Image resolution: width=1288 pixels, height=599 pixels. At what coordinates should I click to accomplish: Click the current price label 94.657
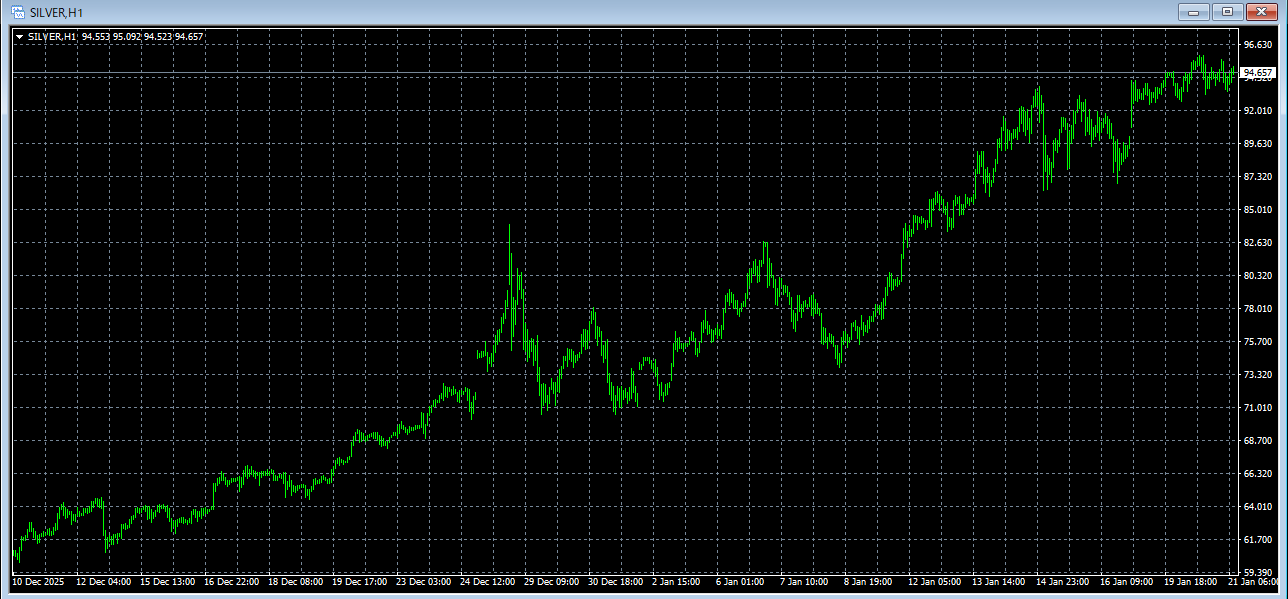point(1258,73)
